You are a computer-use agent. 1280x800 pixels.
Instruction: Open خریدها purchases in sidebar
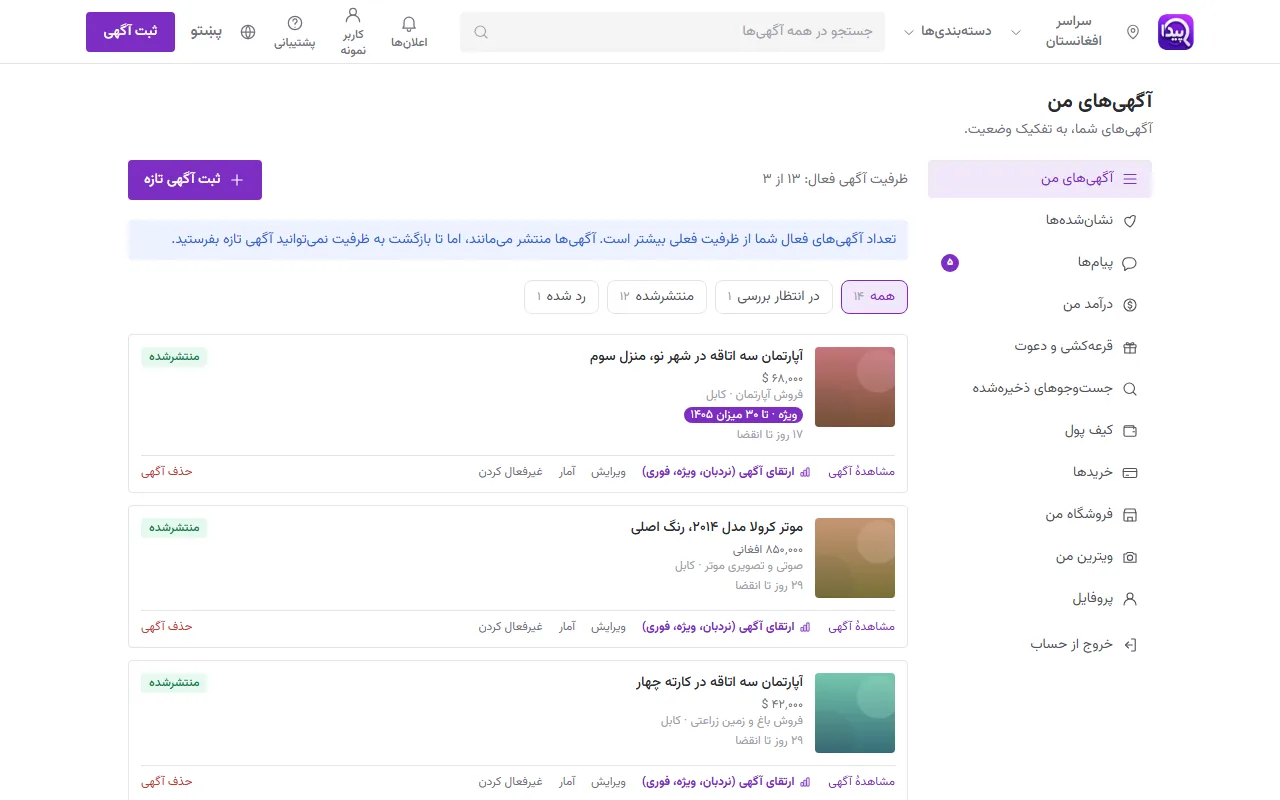click(1040, 472)
